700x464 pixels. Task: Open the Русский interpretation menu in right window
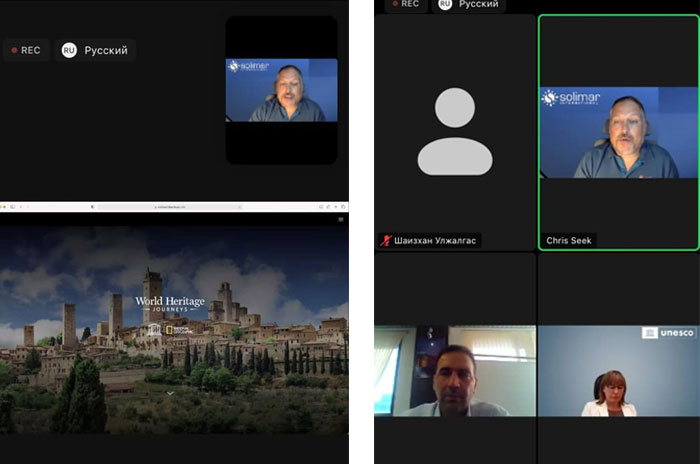click(x=468, y=4)
